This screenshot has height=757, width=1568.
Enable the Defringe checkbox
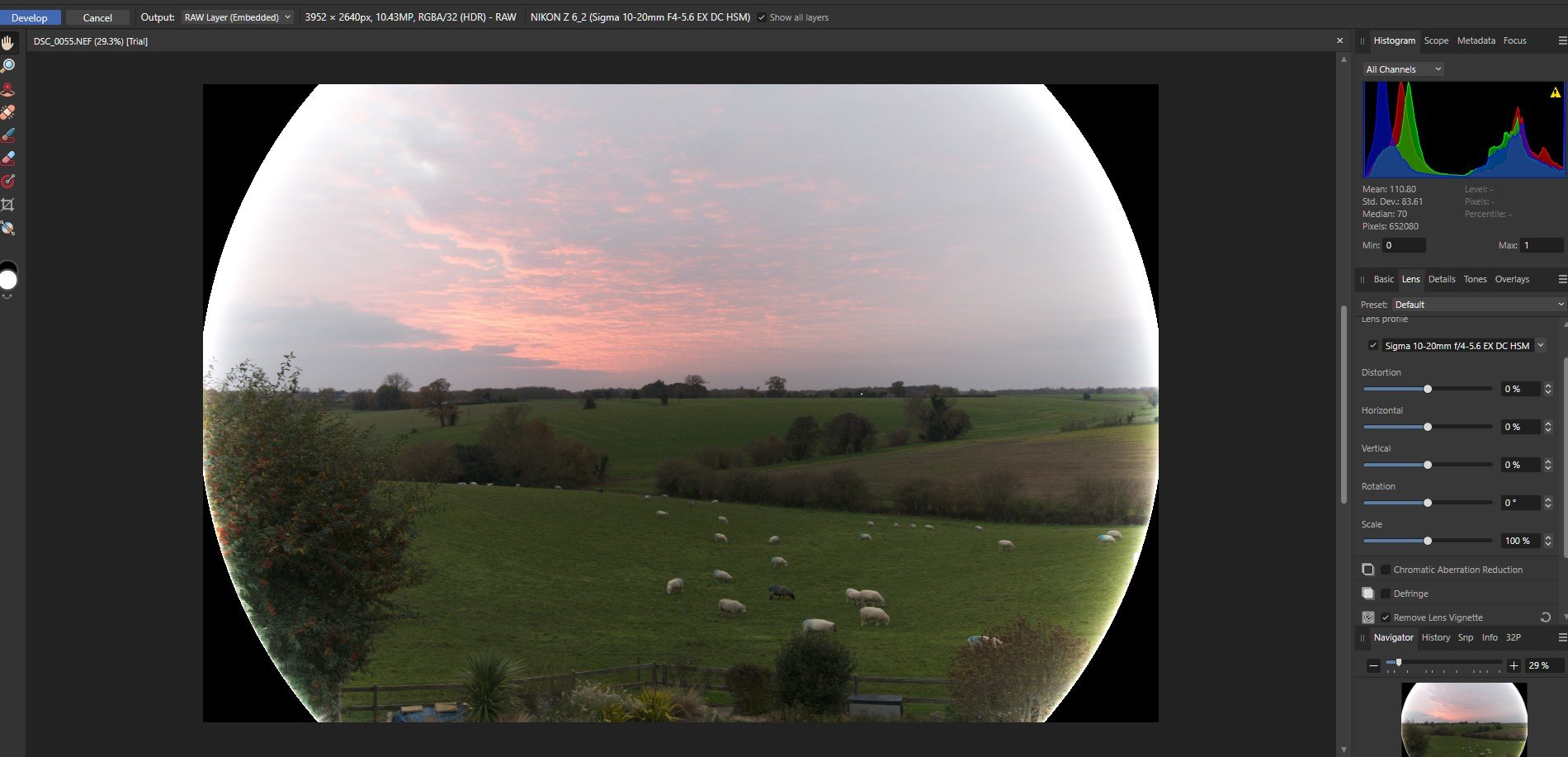coord(1386,594)
